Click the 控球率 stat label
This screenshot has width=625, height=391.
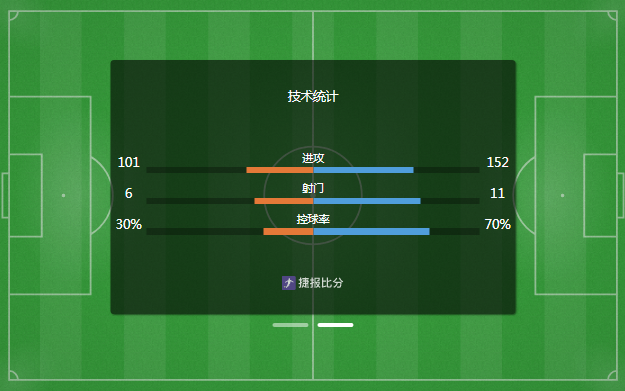click(x=313, y=219)
